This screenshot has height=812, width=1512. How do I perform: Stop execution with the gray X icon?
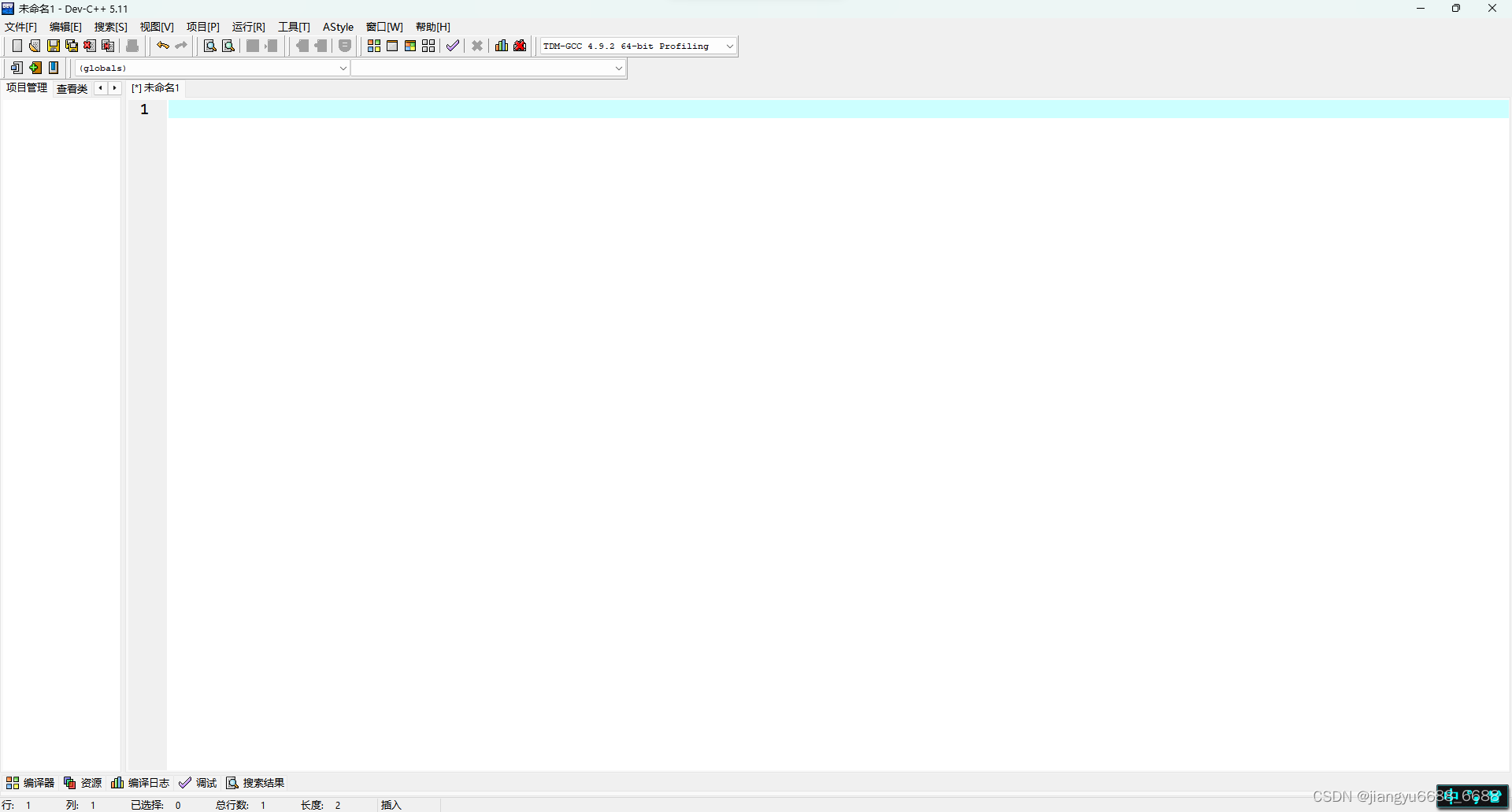coord(477,46)
